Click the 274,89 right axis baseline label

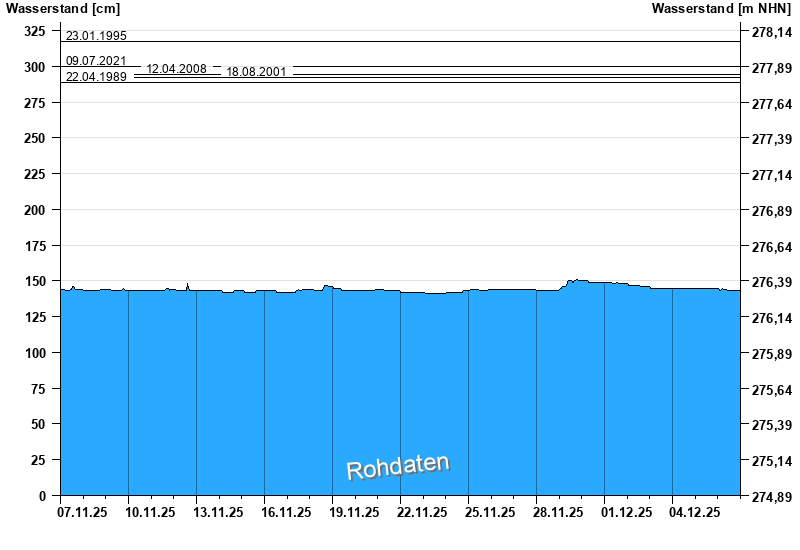[772, 496]
